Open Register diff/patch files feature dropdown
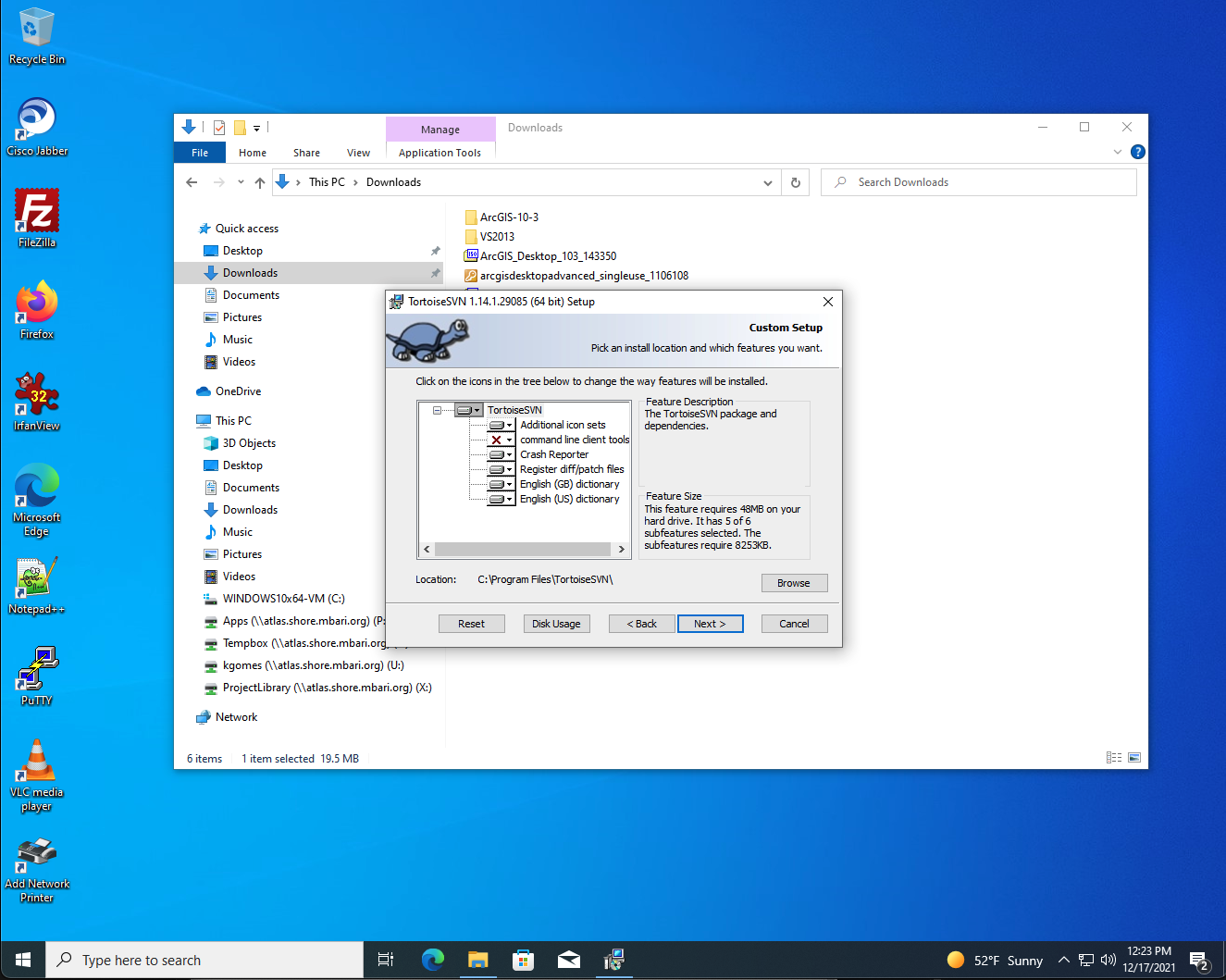The height and width of the screenshot is (980, 1226). (502, 469)
